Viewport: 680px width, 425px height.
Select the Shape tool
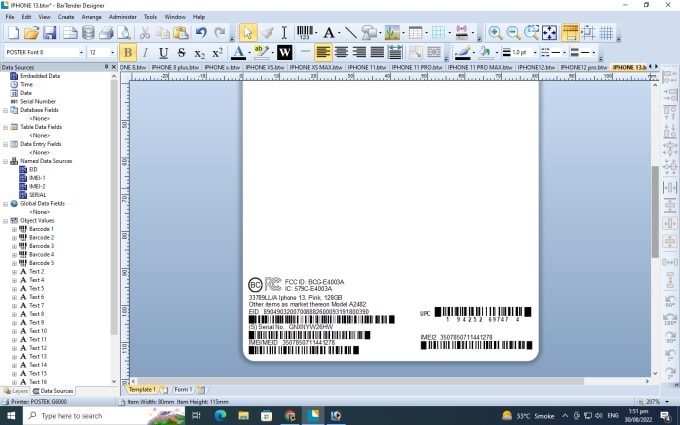369,33
